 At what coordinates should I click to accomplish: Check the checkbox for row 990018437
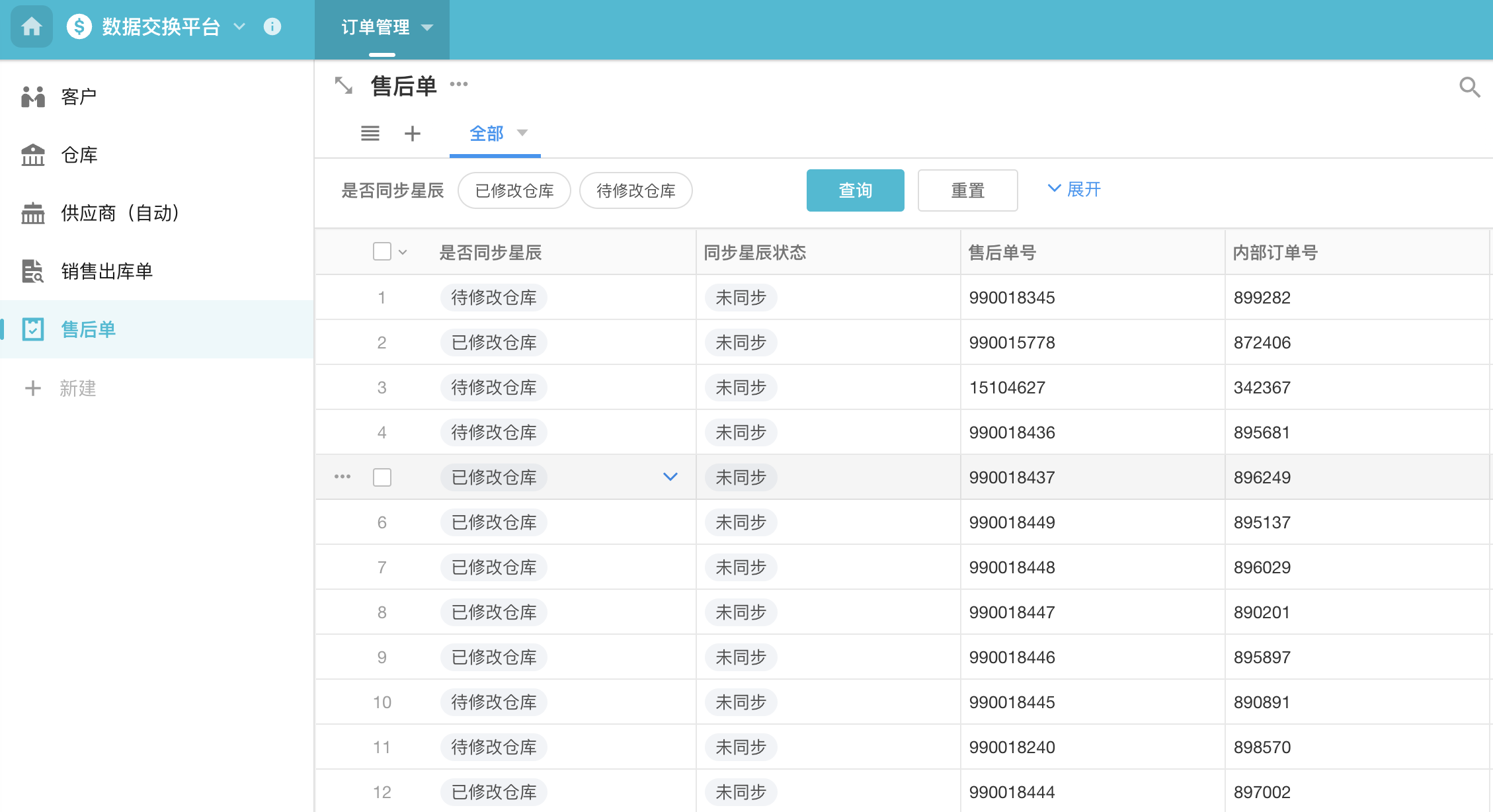[x=382, y=477]
